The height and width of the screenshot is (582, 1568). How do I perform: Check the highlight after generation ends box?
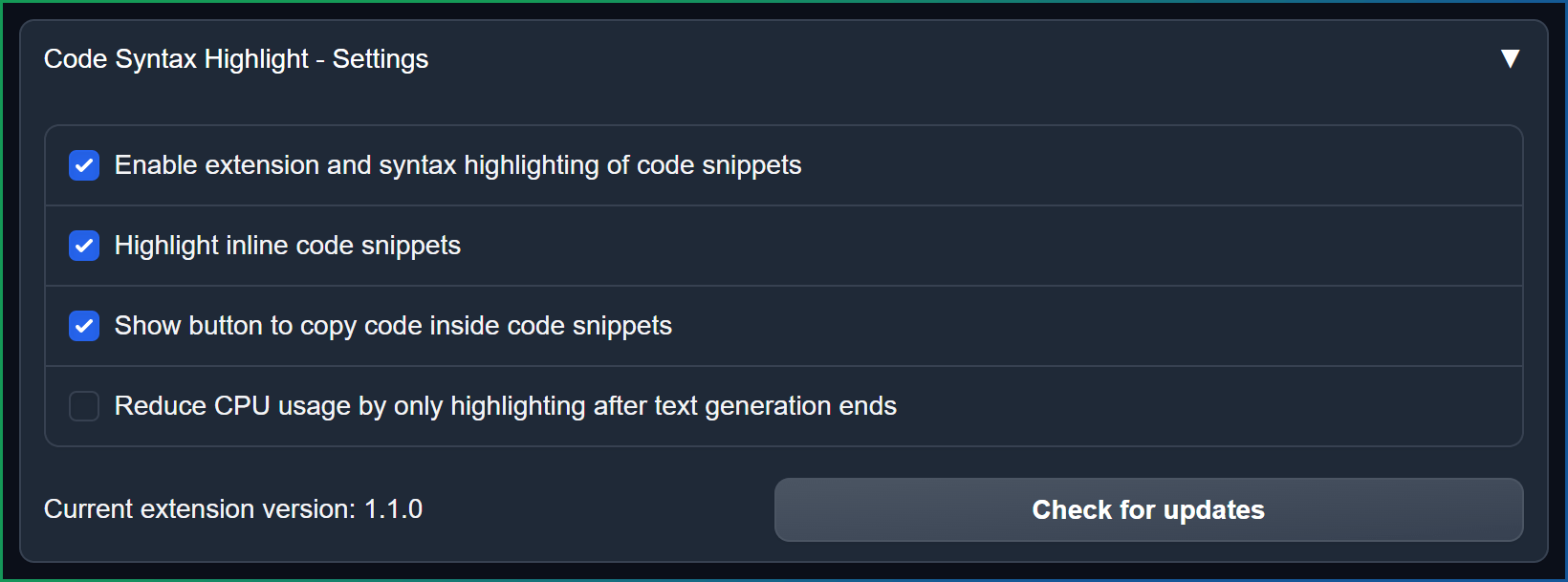(x=83, y=406)
